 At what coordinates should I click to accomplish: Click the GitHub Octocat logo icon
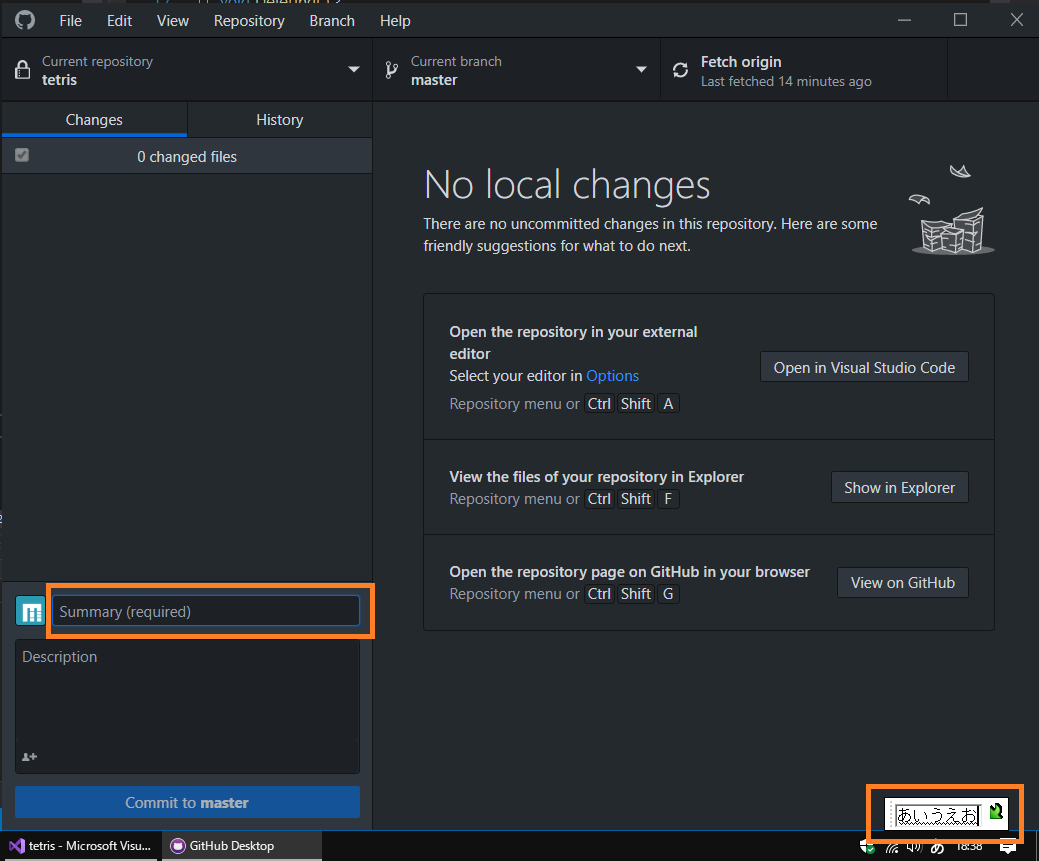tap(25, 20)
